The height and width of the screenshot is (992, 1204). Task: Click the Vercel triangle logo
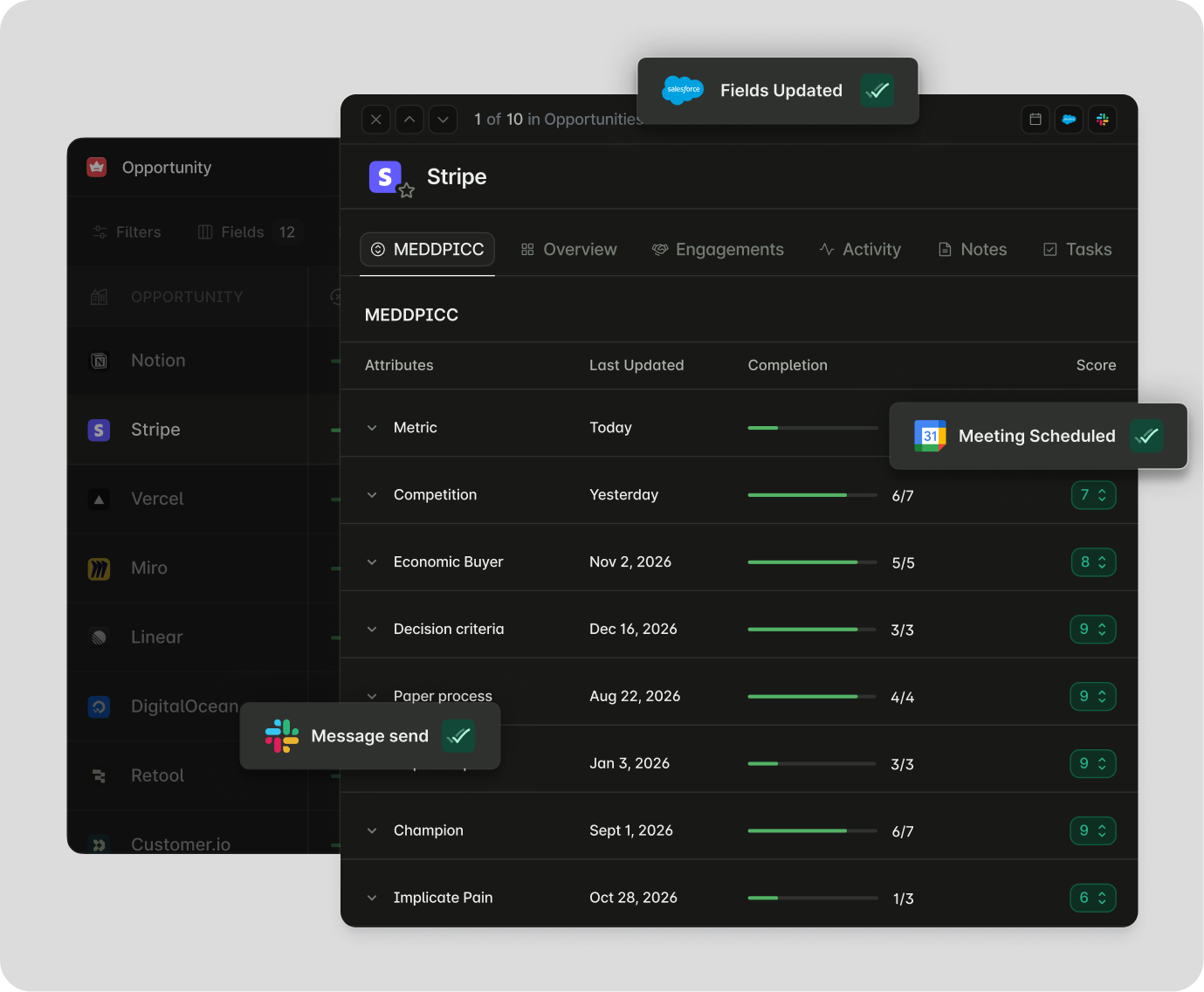pyautogui.click(x=99, y=499)
